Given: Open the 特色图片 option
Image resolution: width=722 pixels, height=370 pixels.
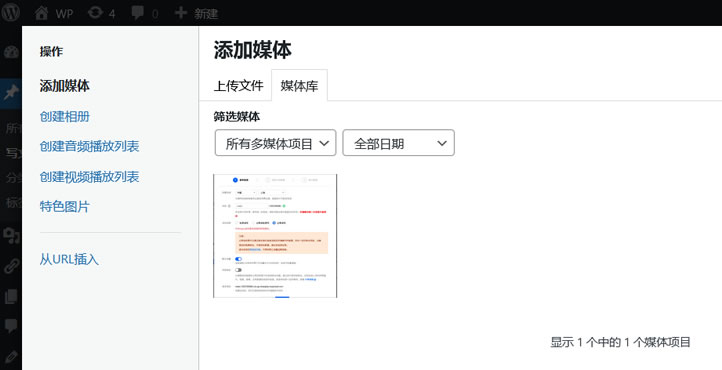Looking at the screenshot, I should coord(64,207).
